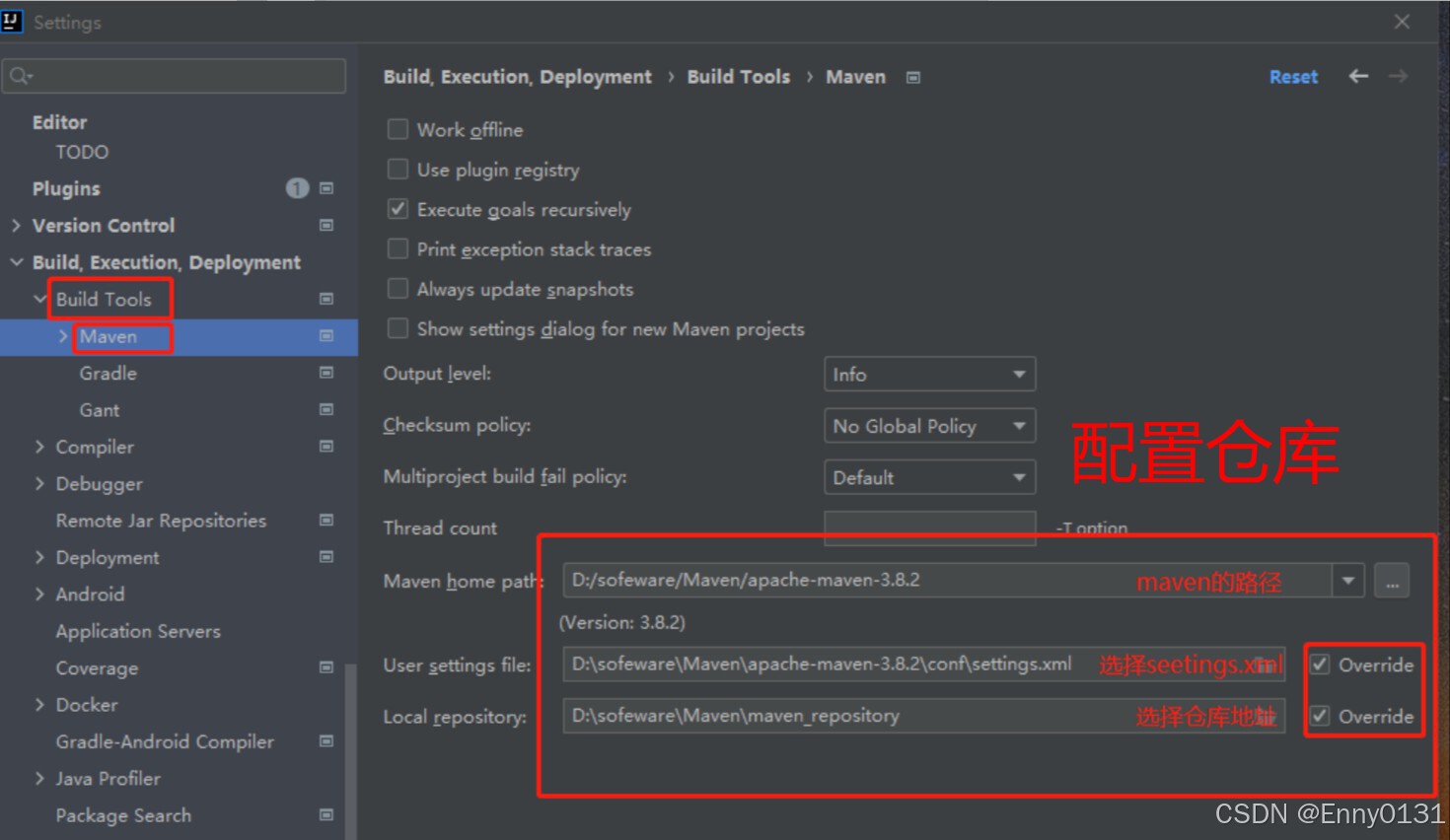Expand the Docker tree node
This screenshot has width=1450, height=840.
(39, 705)
